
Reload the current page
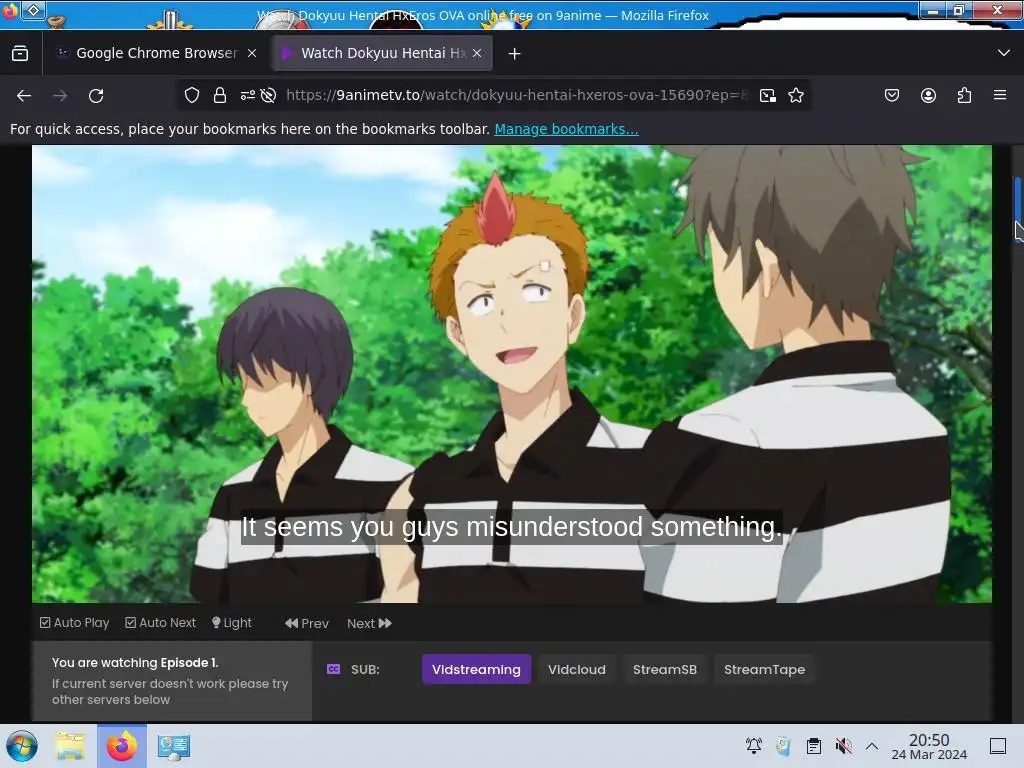(96, 95)
